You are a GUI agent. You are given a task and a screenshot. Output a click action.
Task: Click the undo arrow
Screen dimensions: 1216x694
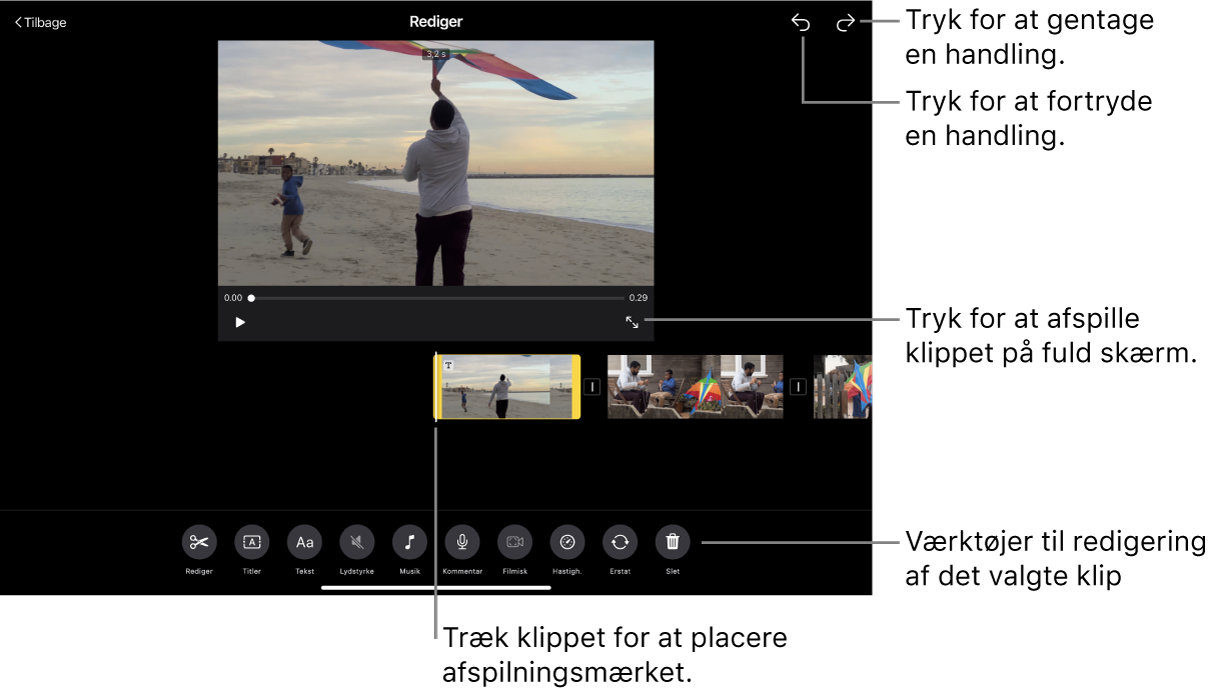[801, 22]
